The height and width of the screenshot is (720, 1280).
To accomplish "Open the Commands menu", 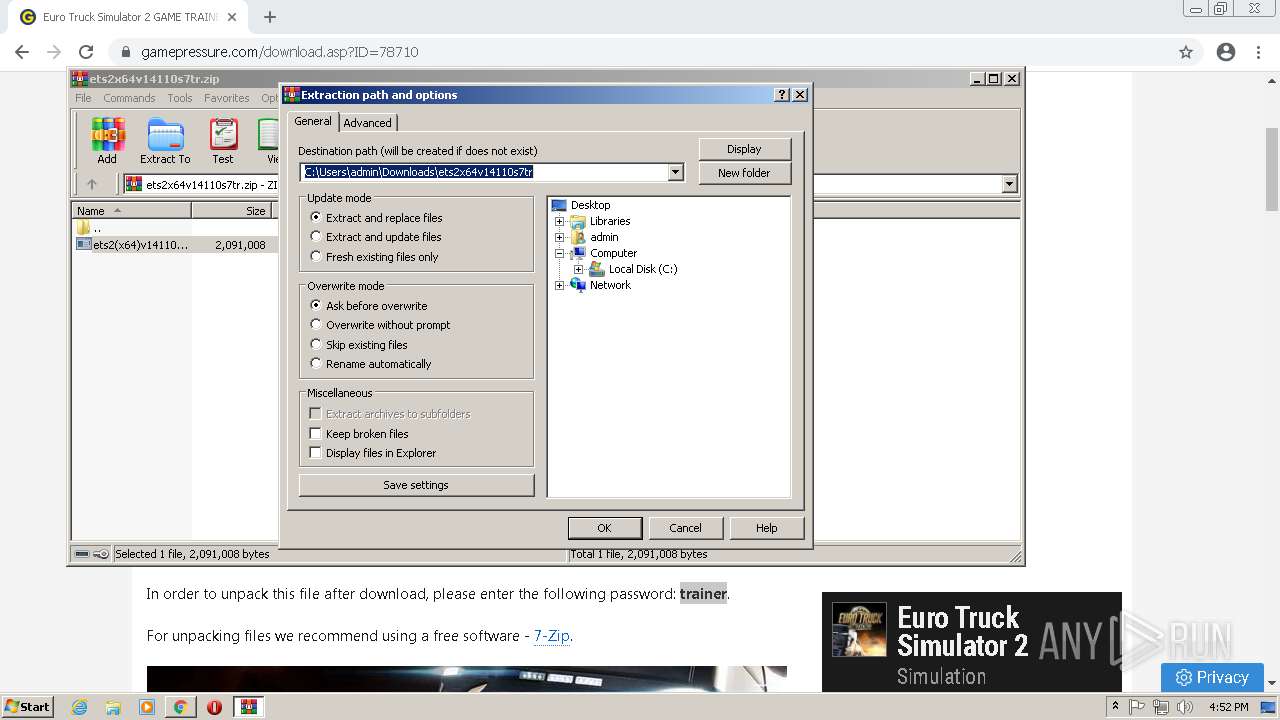I will click(x=129, y=98).
